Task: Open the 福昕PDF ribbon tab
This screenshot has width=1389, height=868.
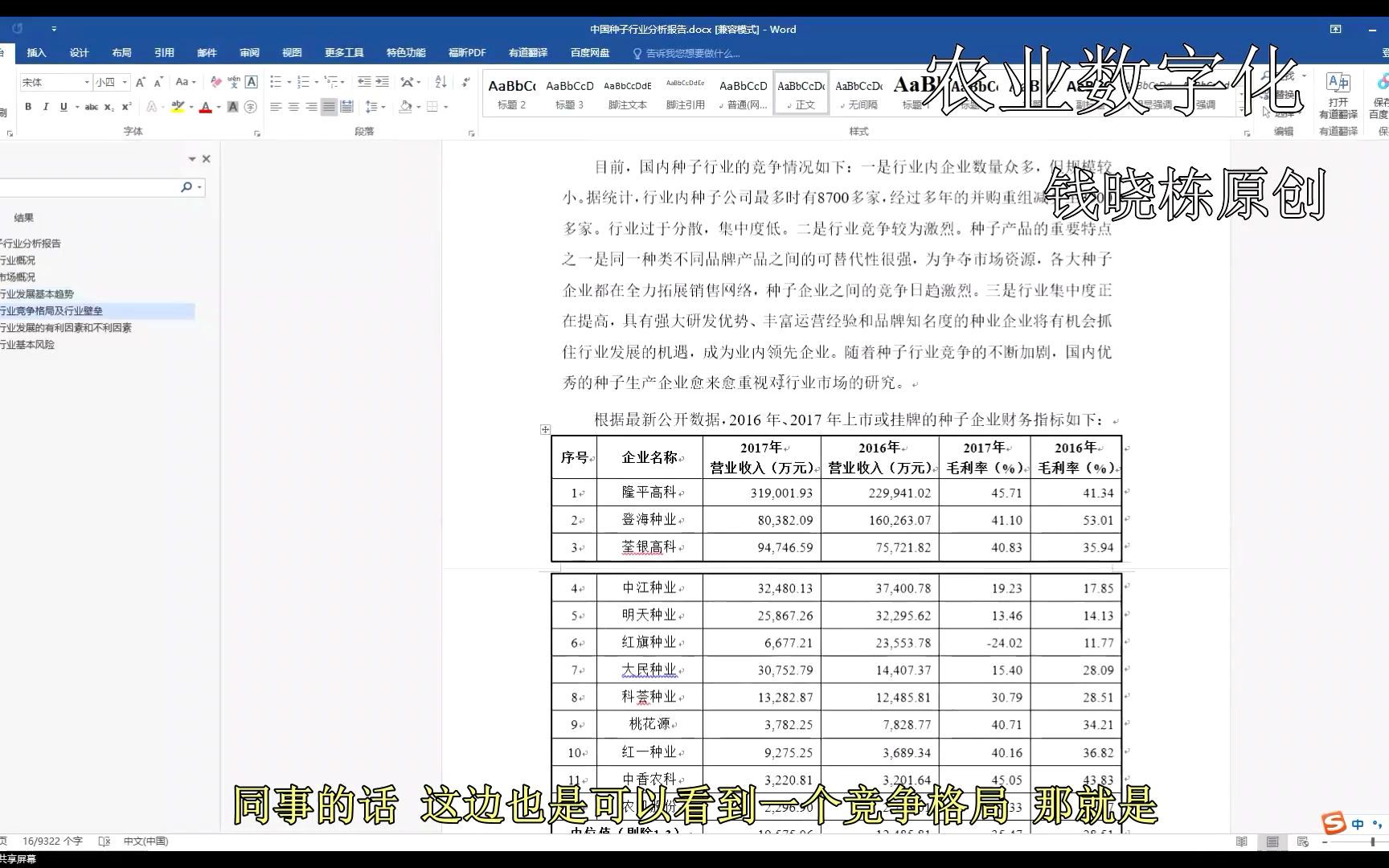Action: (x=467, y=53)
